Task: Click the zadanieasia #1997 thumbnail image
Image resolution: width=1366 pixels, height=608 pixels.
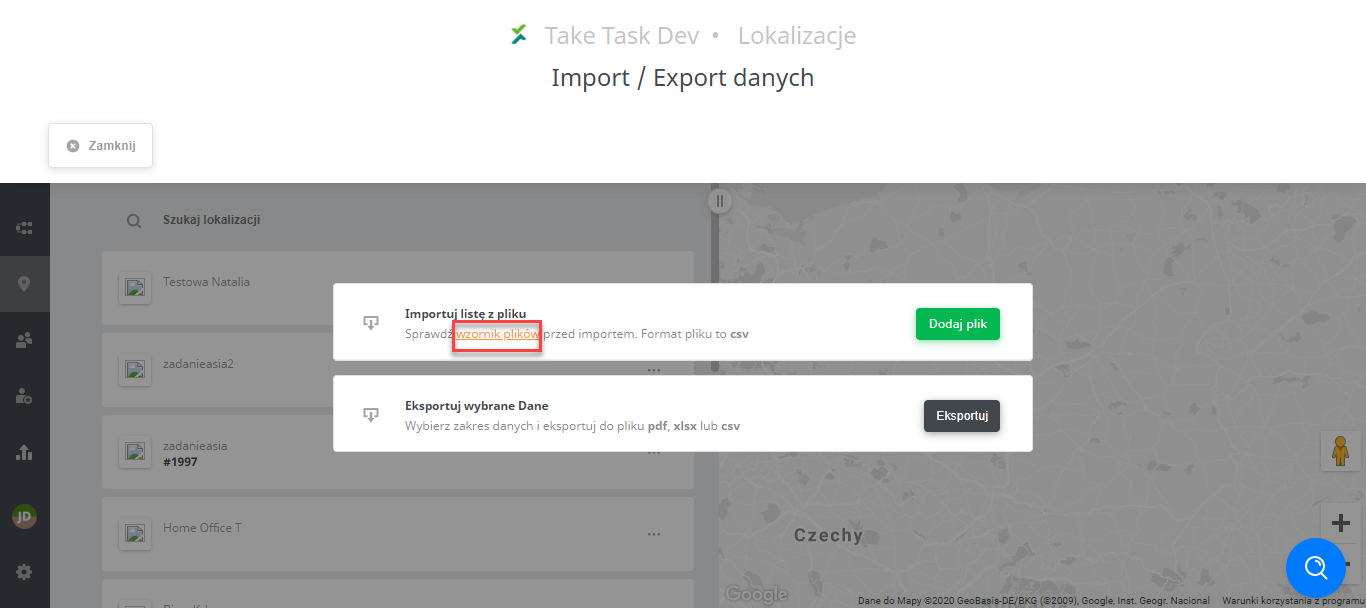Action: pyautogui.click(x=135, y=452)
